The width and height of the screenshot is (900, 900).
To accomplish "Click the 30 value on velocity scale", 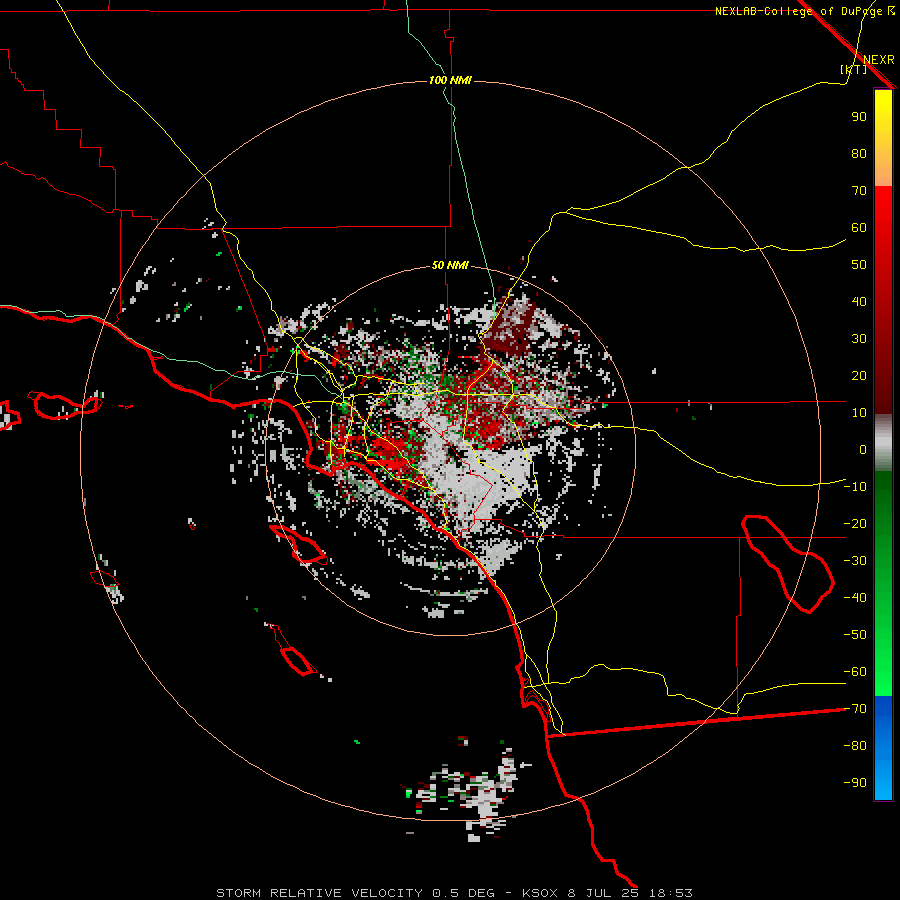I will pyautogui.click(x=859, y=339).
